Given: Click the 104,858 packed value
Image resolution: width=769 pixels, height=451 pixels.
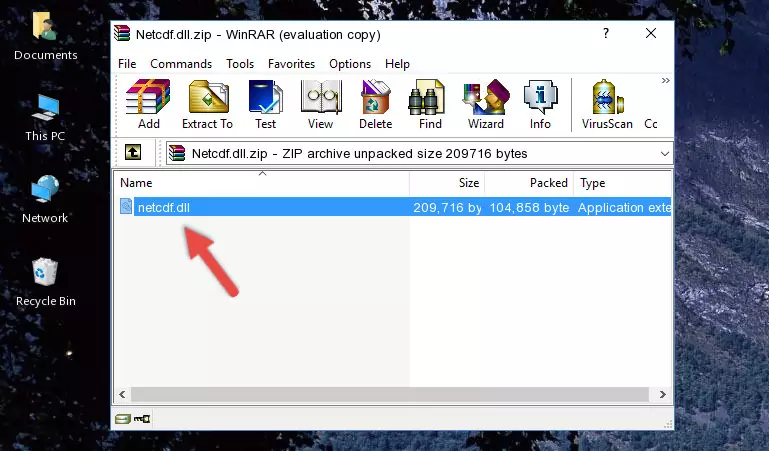Looking at the screenshot, I should pos(529,207).
